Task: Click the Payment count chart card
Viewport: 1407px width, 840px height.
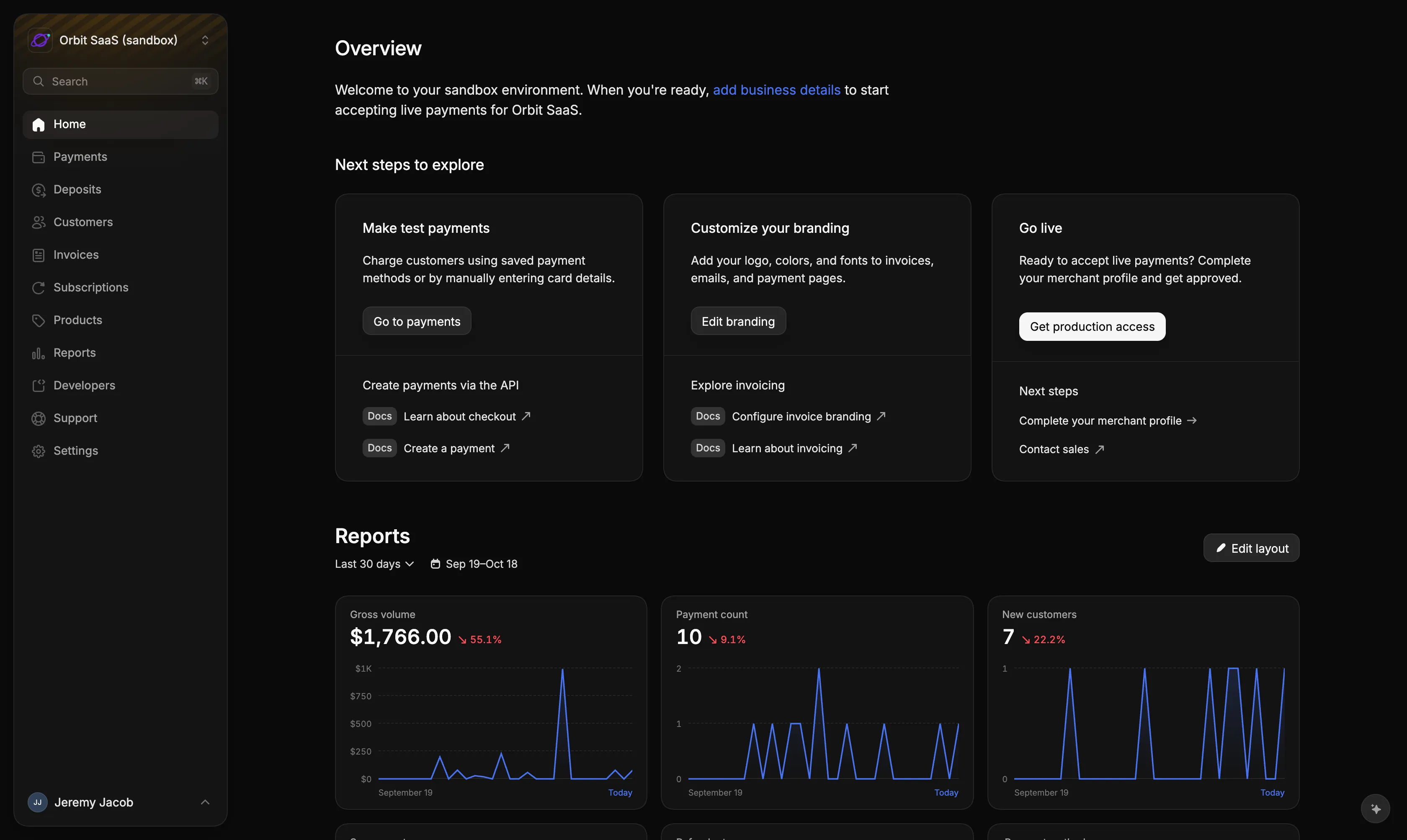Action: [x=817, y=703]
